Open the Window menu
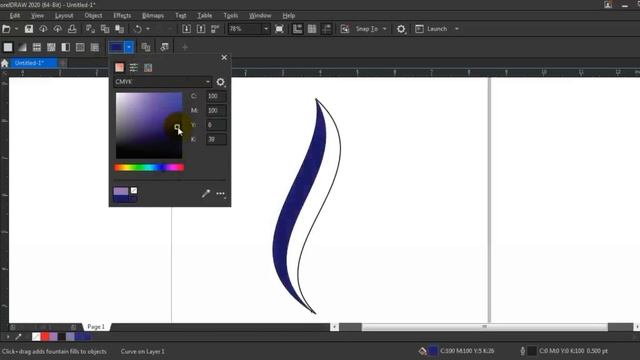The width and height of the screenshot is (640, 360). pos(260,16)
